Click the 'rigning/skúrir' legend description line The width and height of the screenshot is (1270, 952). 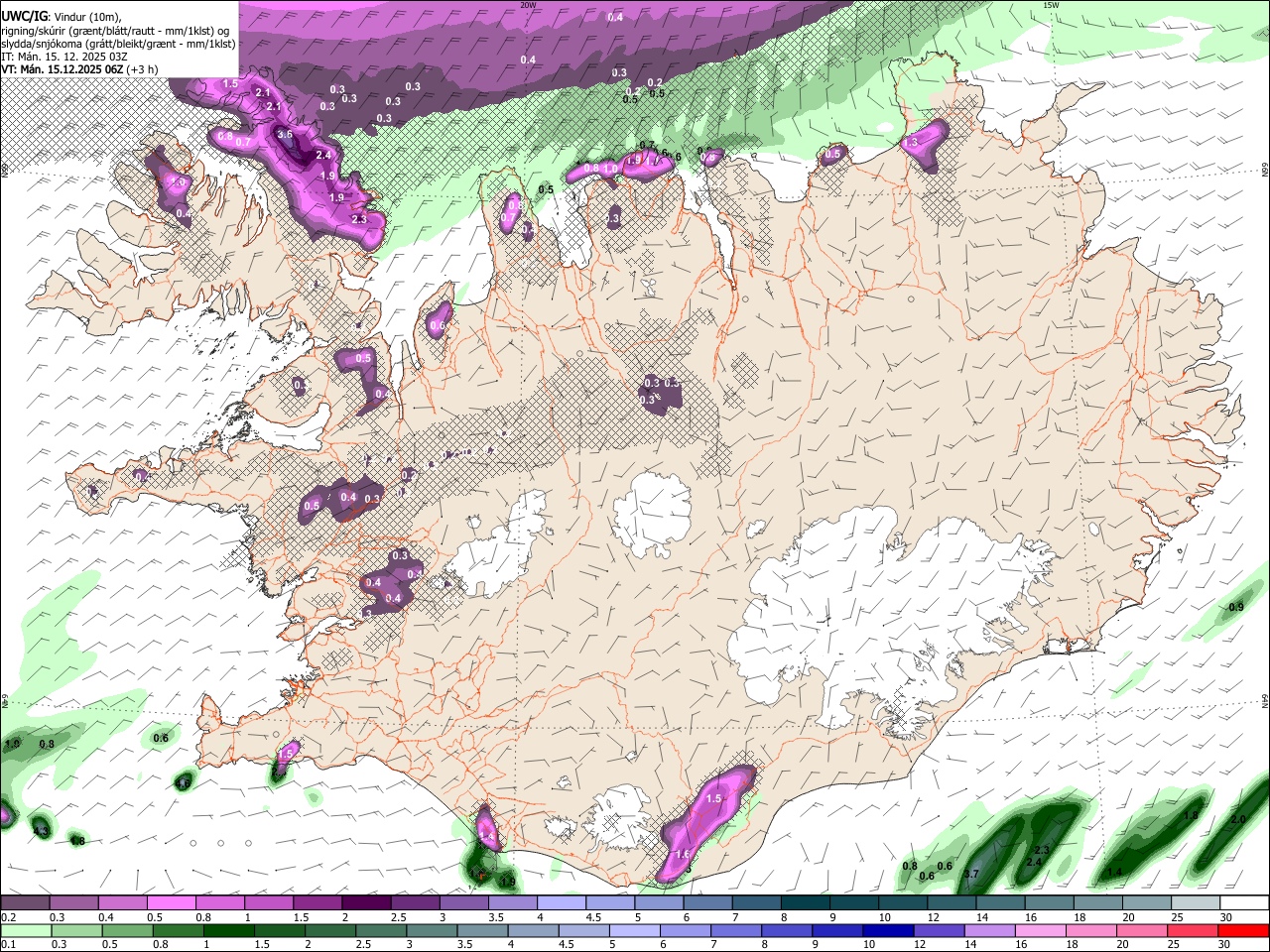tap(115, 31)
